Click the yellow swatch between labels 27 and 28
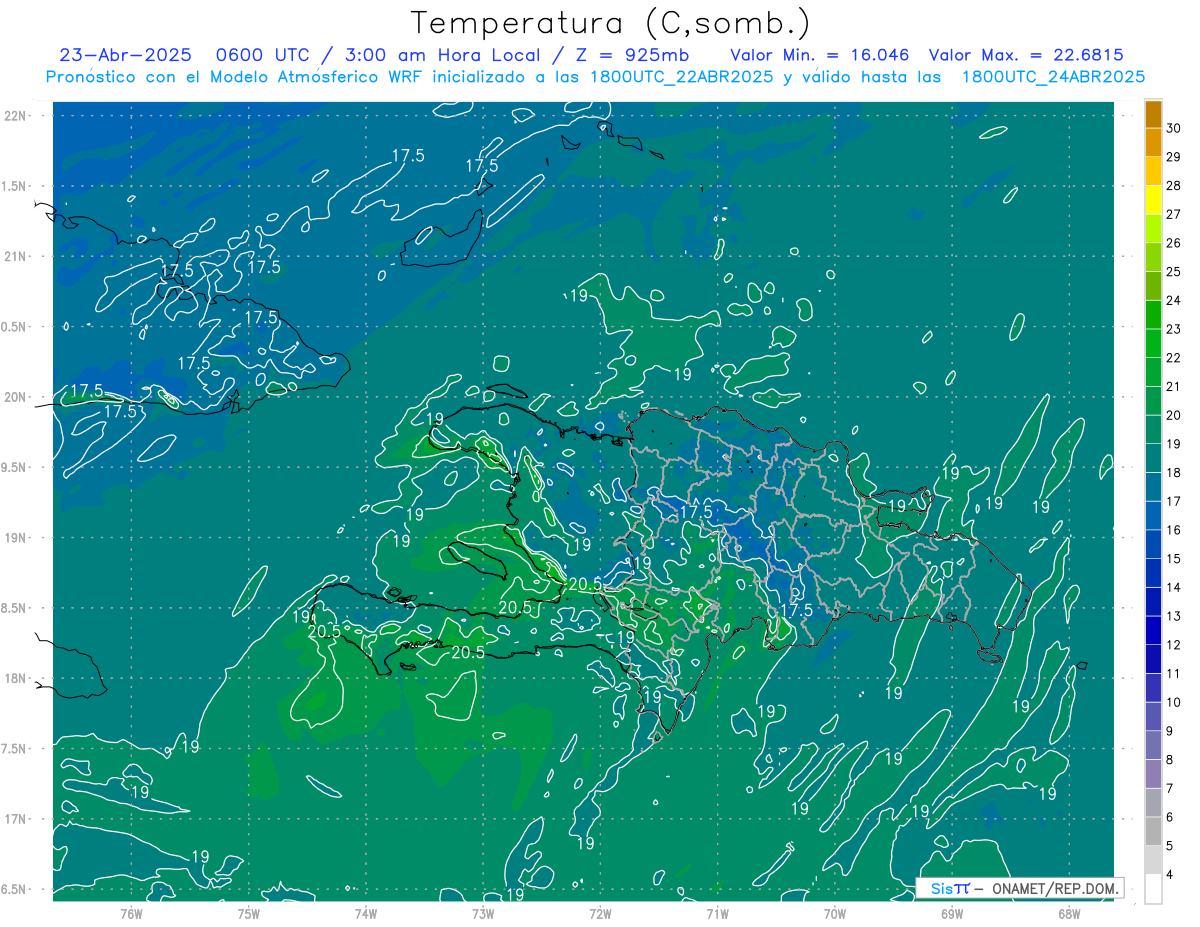The height and width of the screenshot is (927, 1200). pos(1153,200)
